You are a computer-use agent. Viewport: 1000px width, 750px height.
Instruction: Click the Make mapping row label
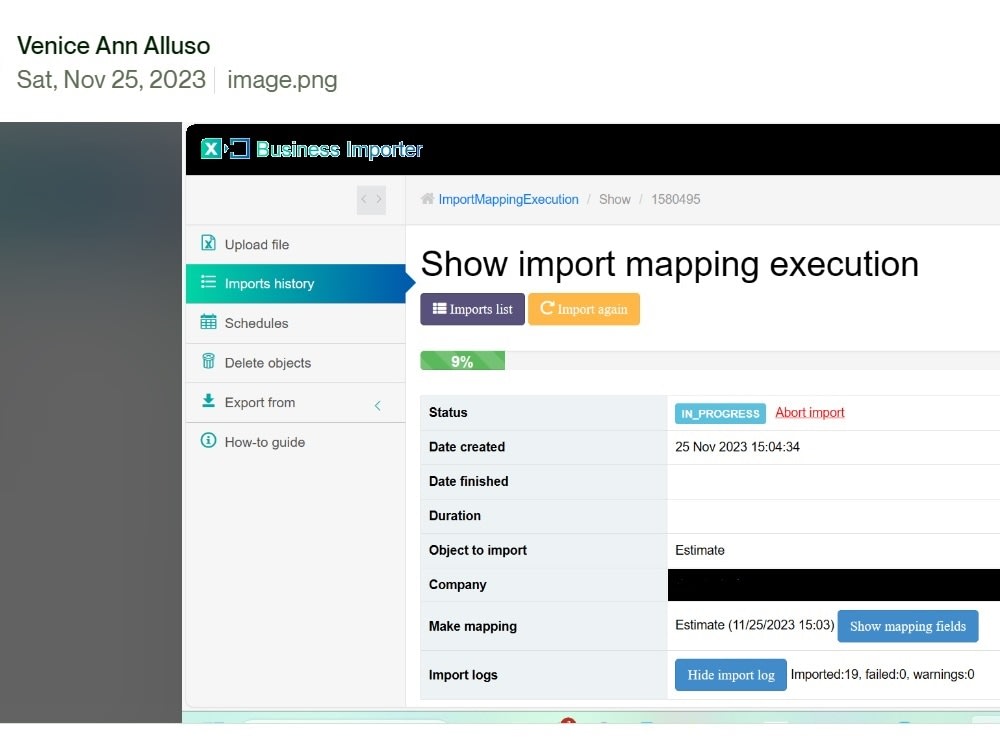473,626
